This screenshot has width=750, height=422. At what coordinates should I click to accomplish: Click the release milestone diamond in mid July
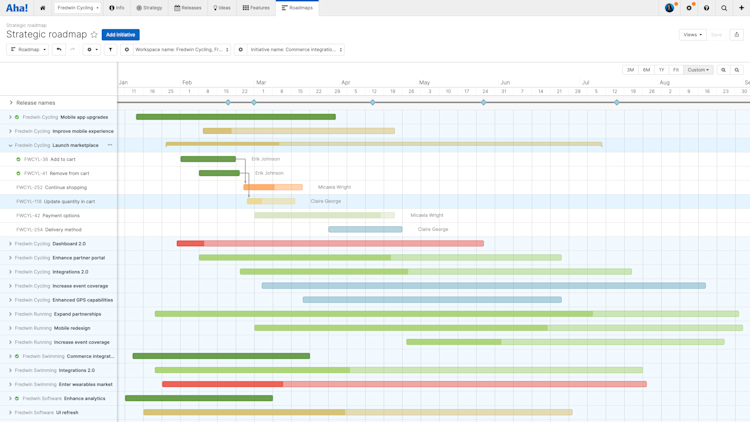[617, 102]
